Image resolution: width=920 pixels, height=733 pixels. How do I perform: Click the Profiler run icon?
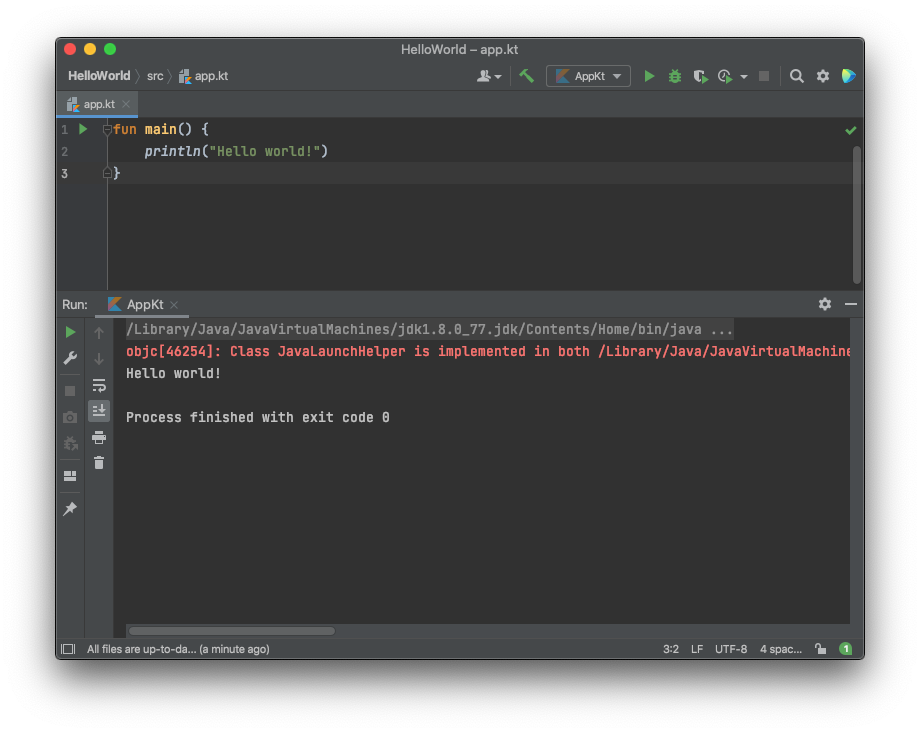[x=725, y=76]
